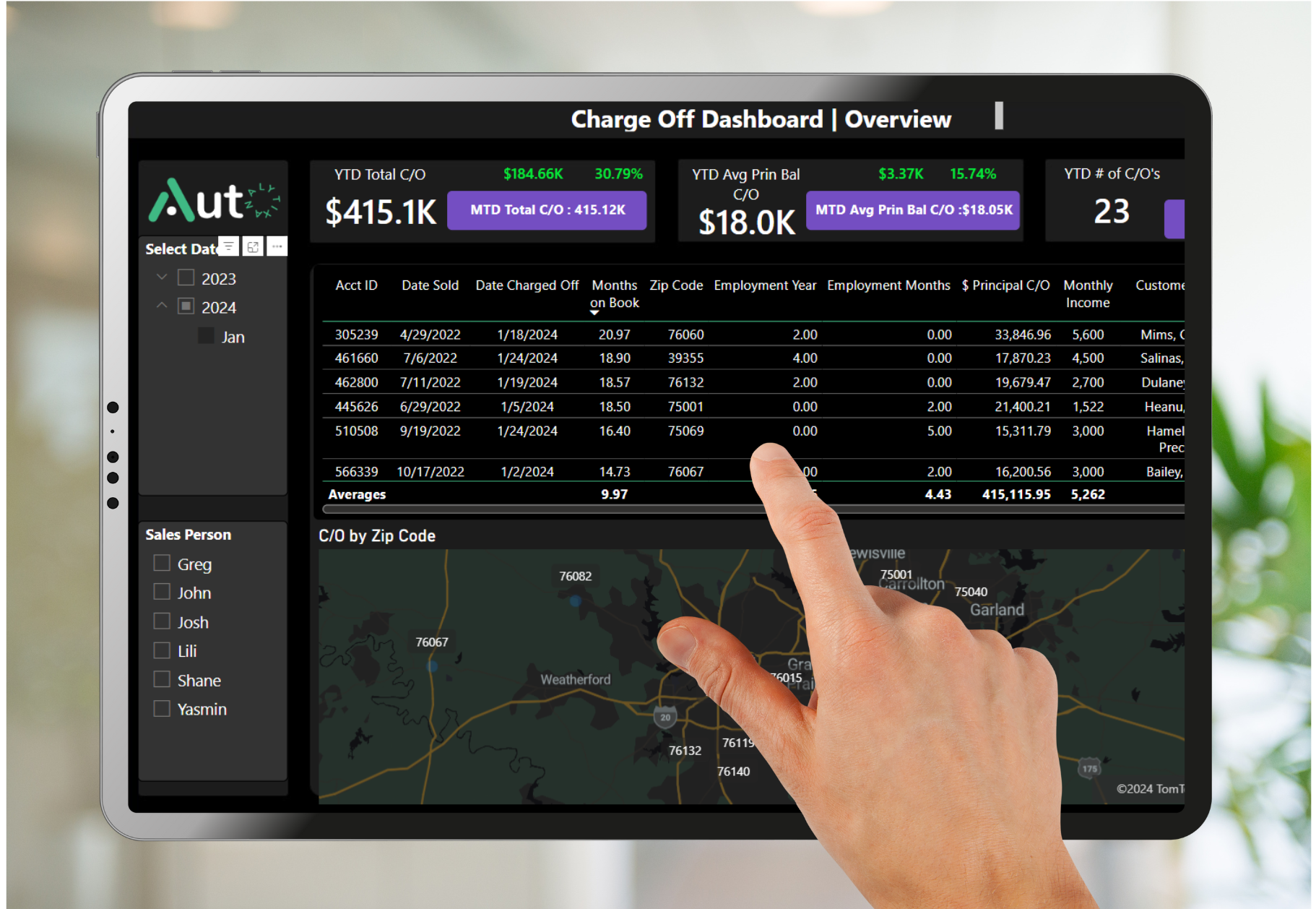Click the Auto Analytix logo

pyautogui.click(x=211, y=199)
